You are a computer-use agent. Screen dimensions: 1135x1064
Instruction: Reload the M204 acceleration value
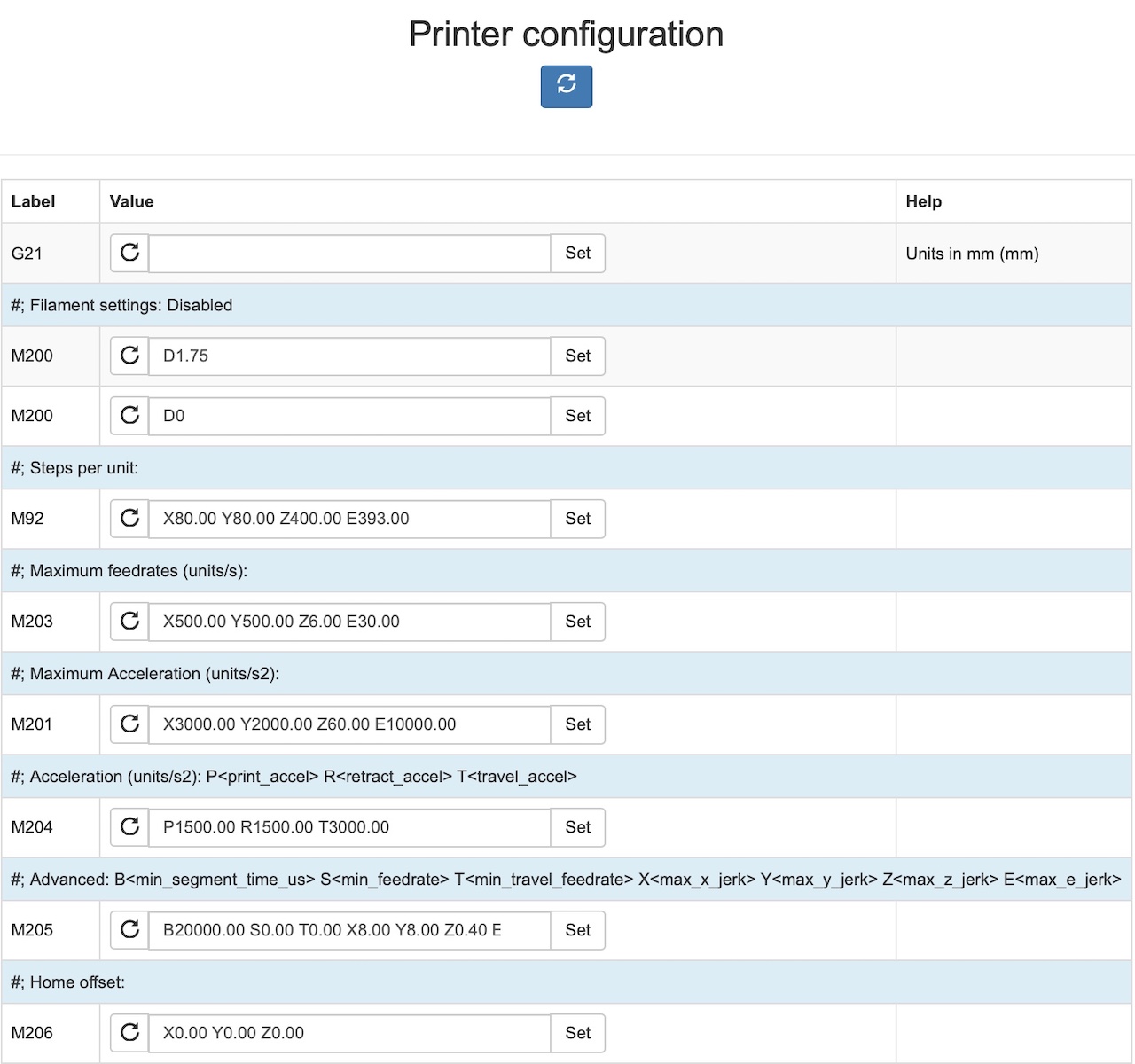click(x=129, y=827)
